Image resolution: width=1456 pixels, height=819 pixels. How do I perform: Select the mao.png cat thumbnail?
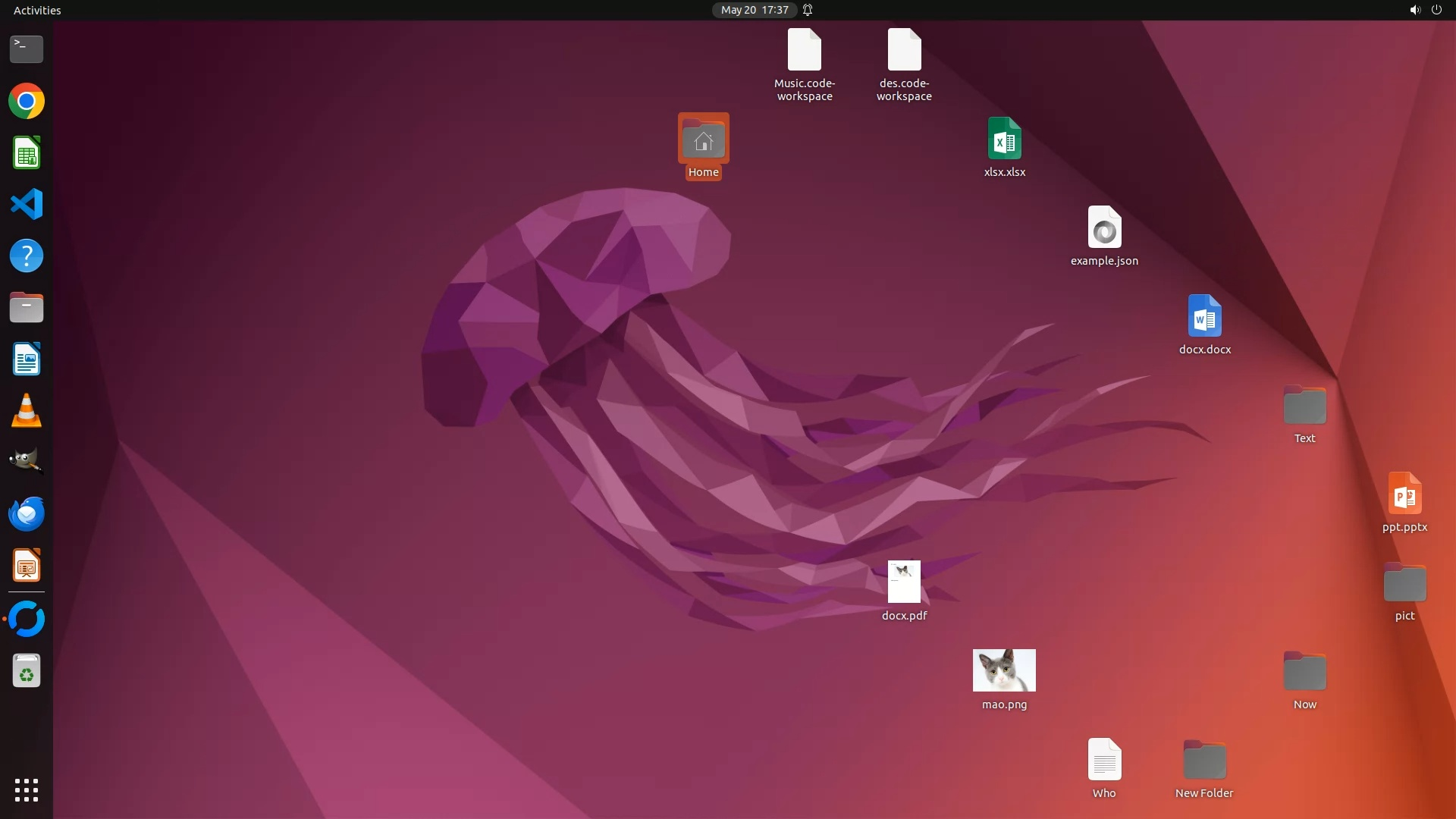coord(1004,670)
